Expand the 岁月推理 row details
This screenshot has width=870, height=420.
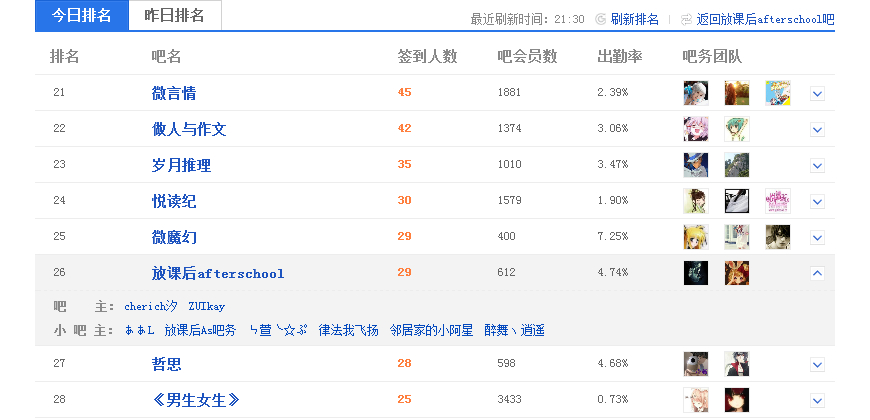(817, 165)
